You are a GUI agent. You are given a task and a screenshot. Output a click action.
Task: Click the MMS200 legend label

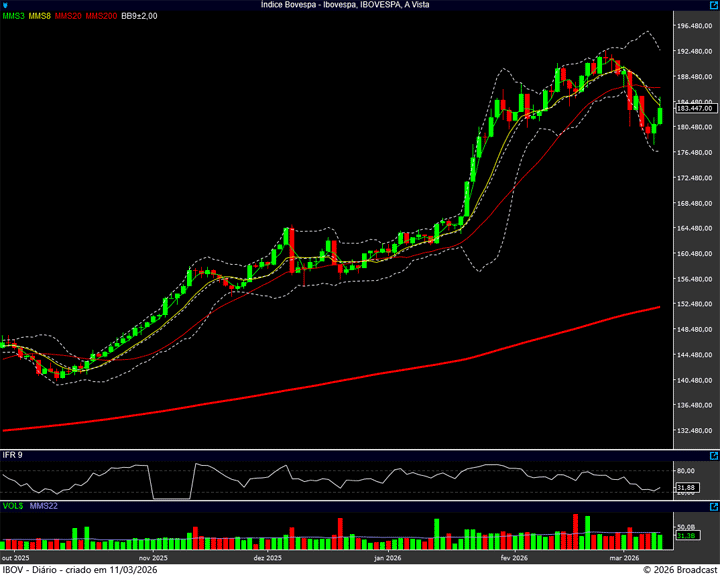(x=100, y=16)
